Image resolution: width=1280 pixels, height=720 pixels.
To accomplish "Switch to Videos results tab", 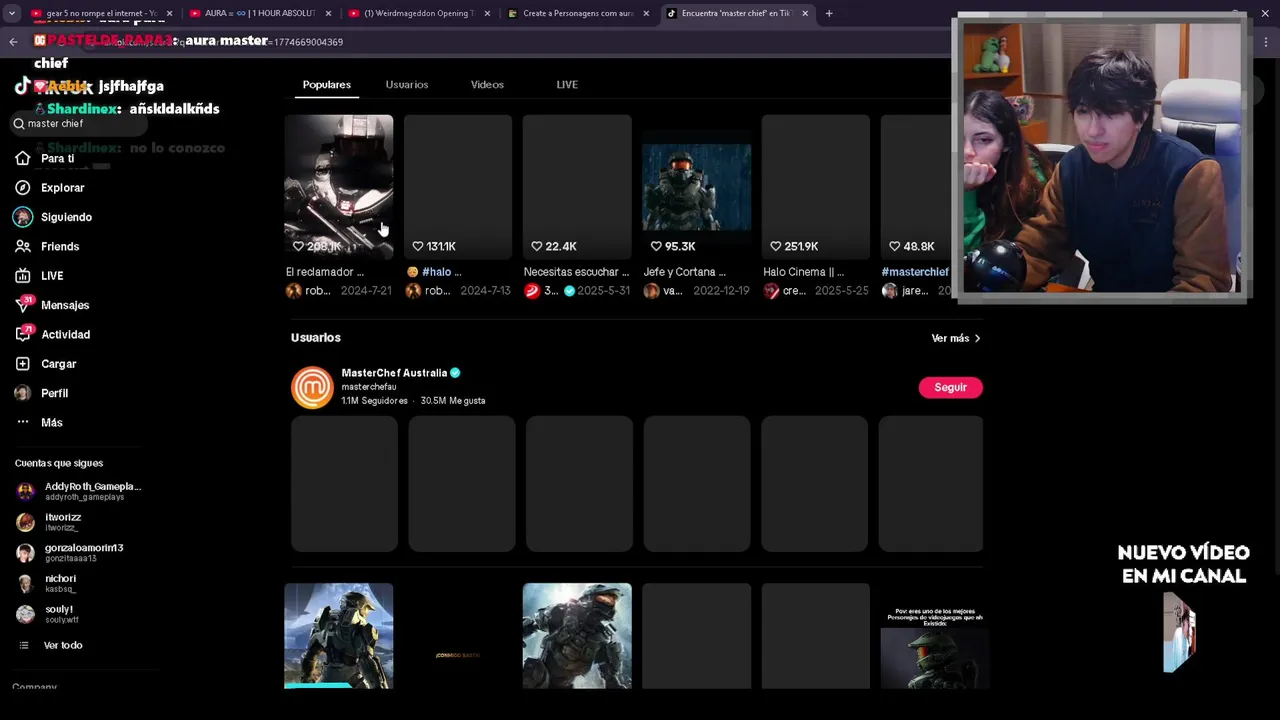I will (x=487, y=85).
